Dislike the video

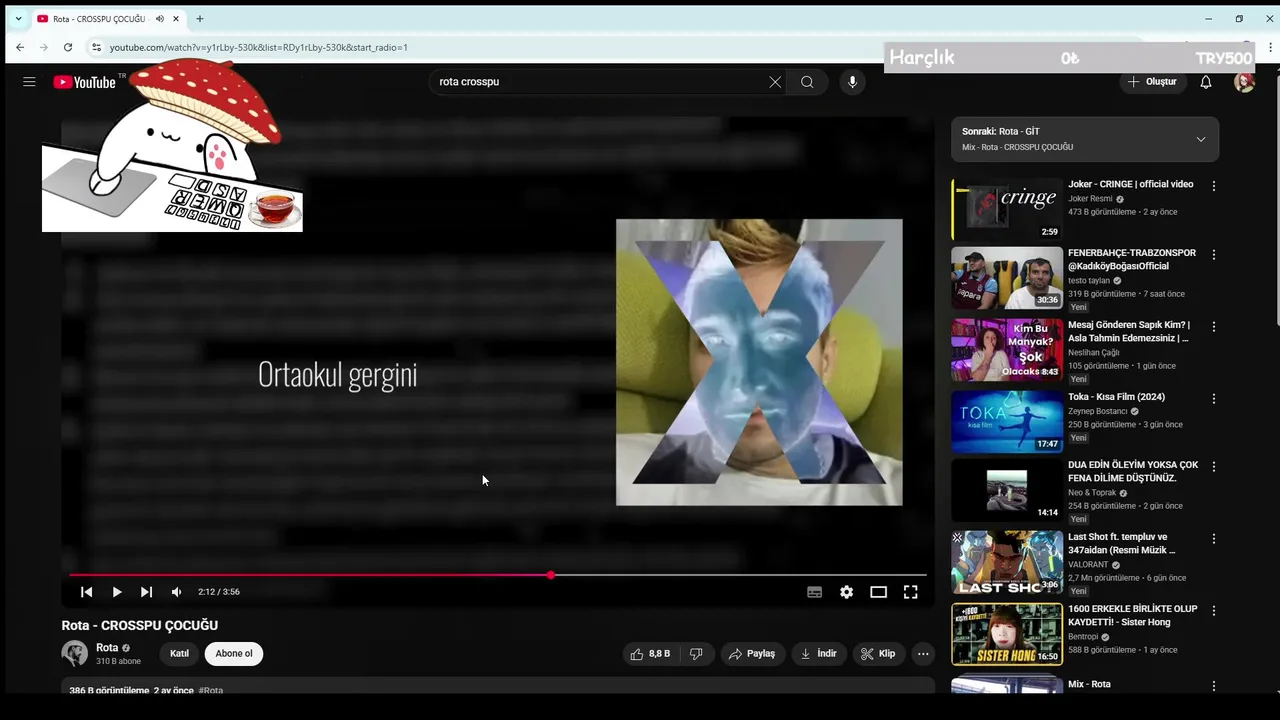click(696, 654)
